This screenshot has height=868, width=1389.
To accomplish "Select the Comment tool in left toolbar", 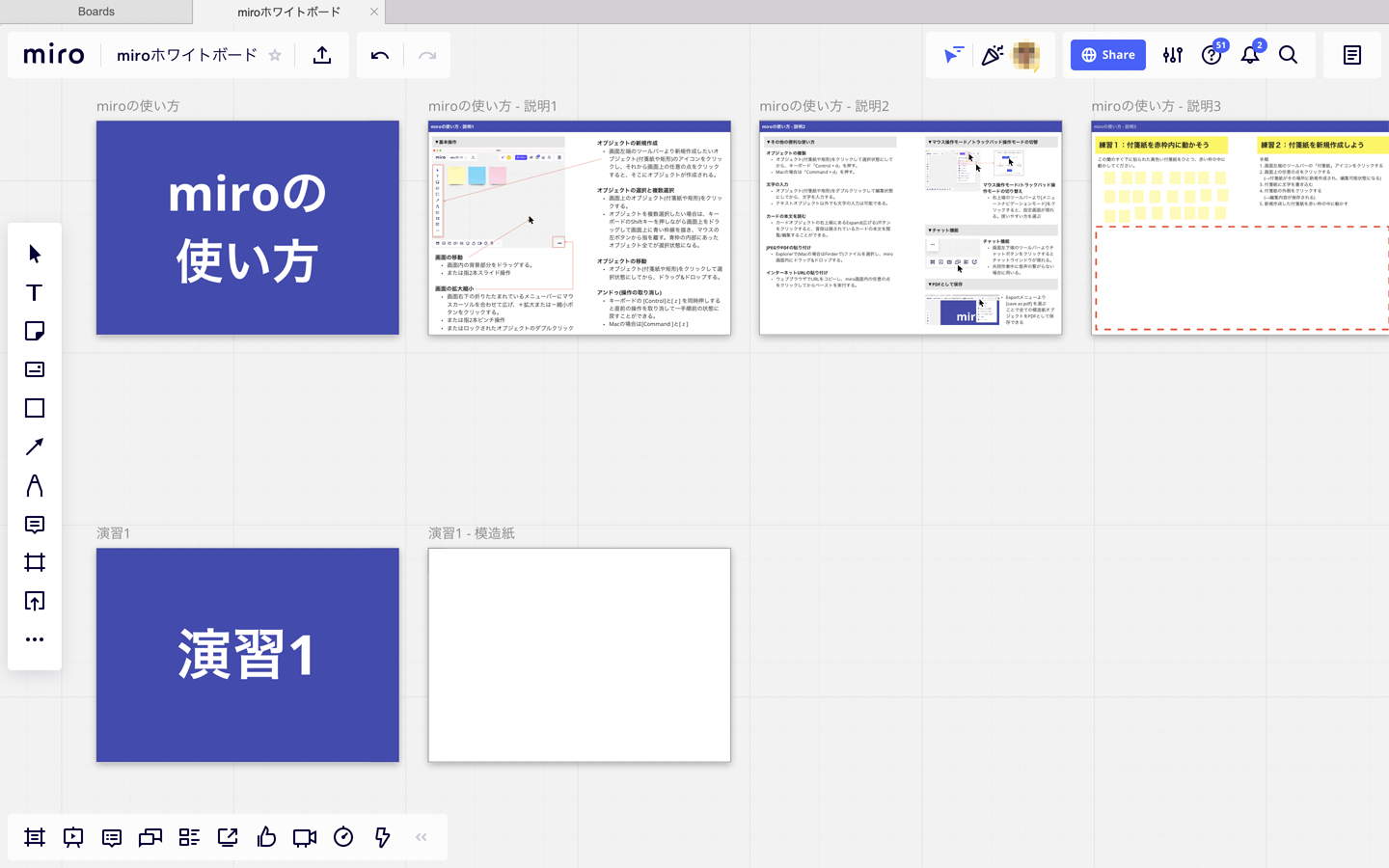I will pos(35,524).
